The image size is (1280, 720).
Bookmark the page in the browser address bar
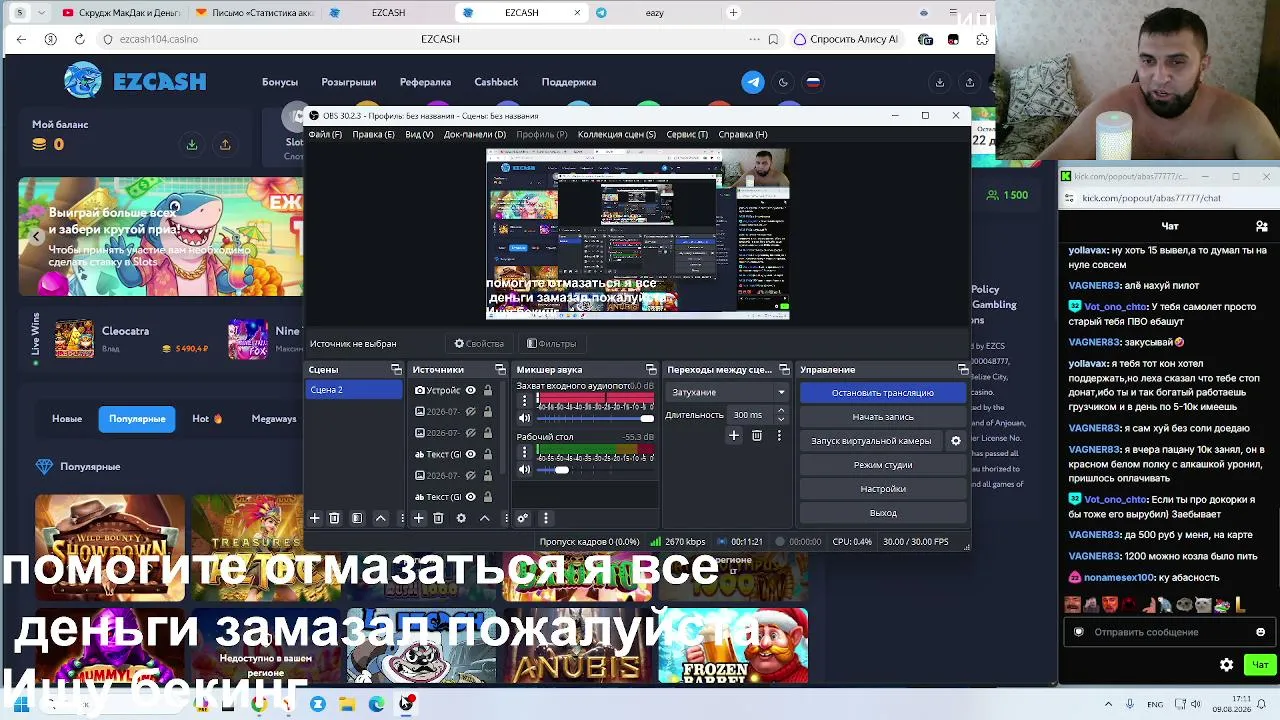tap(773, 39)
